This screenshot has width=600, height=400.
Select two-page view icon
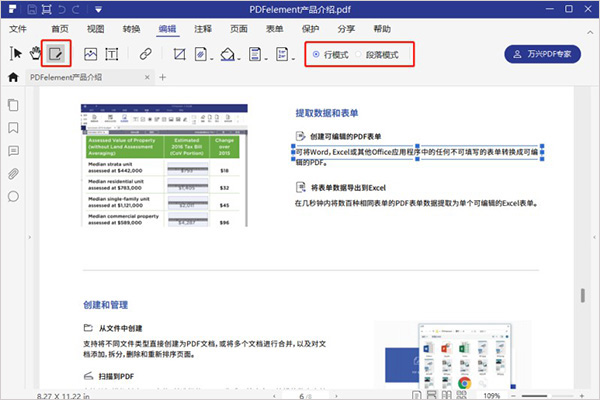point(446,395)
